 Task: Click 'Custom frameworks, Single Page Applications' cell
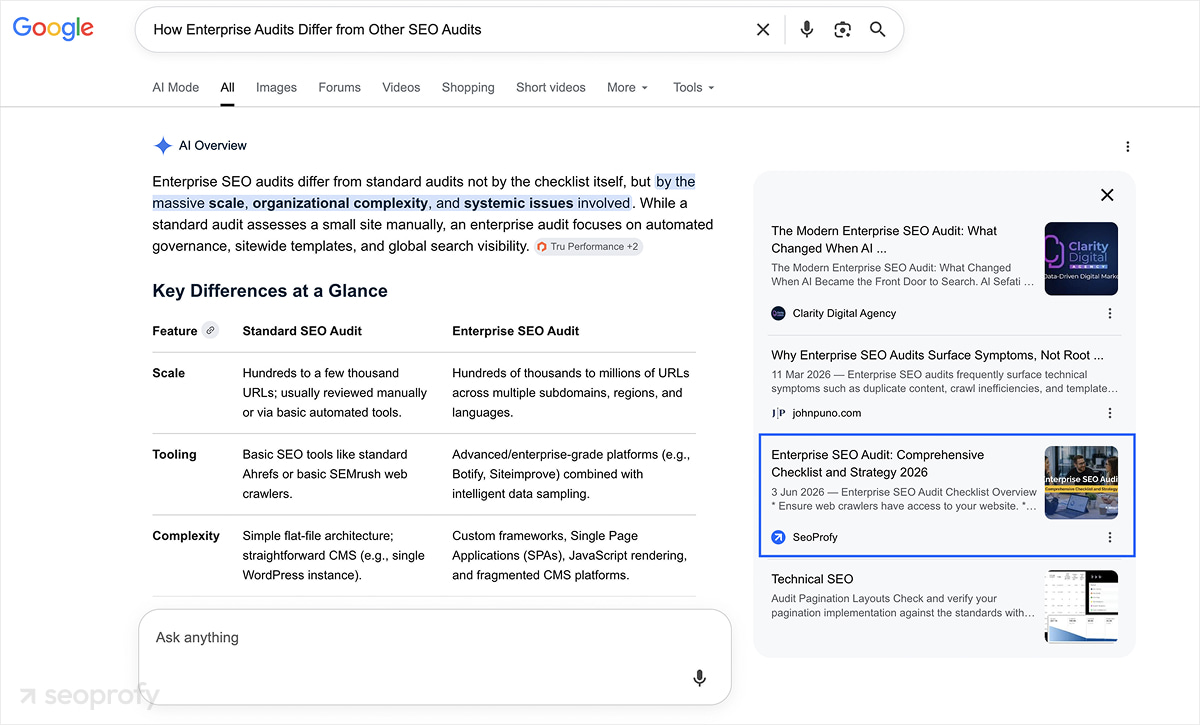(x=569, y=556)
